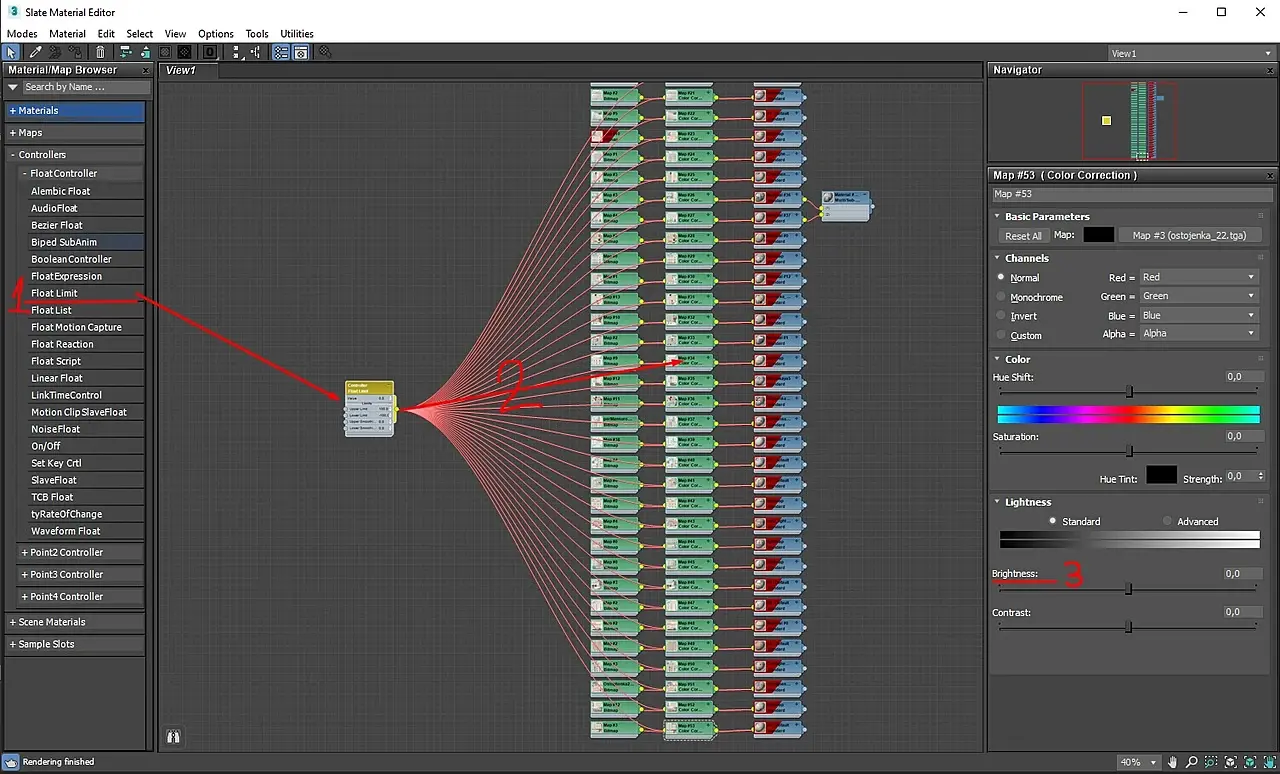This screenshot has height=774, width=1280.
Task: Click the Reset All button
Action: (x=1023, y=236)
